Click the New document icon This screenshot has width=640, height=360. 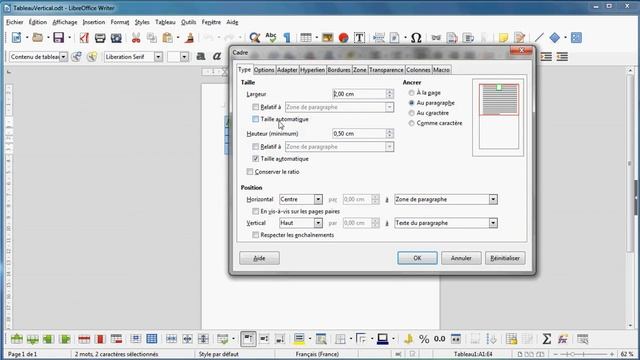[16, 38]
